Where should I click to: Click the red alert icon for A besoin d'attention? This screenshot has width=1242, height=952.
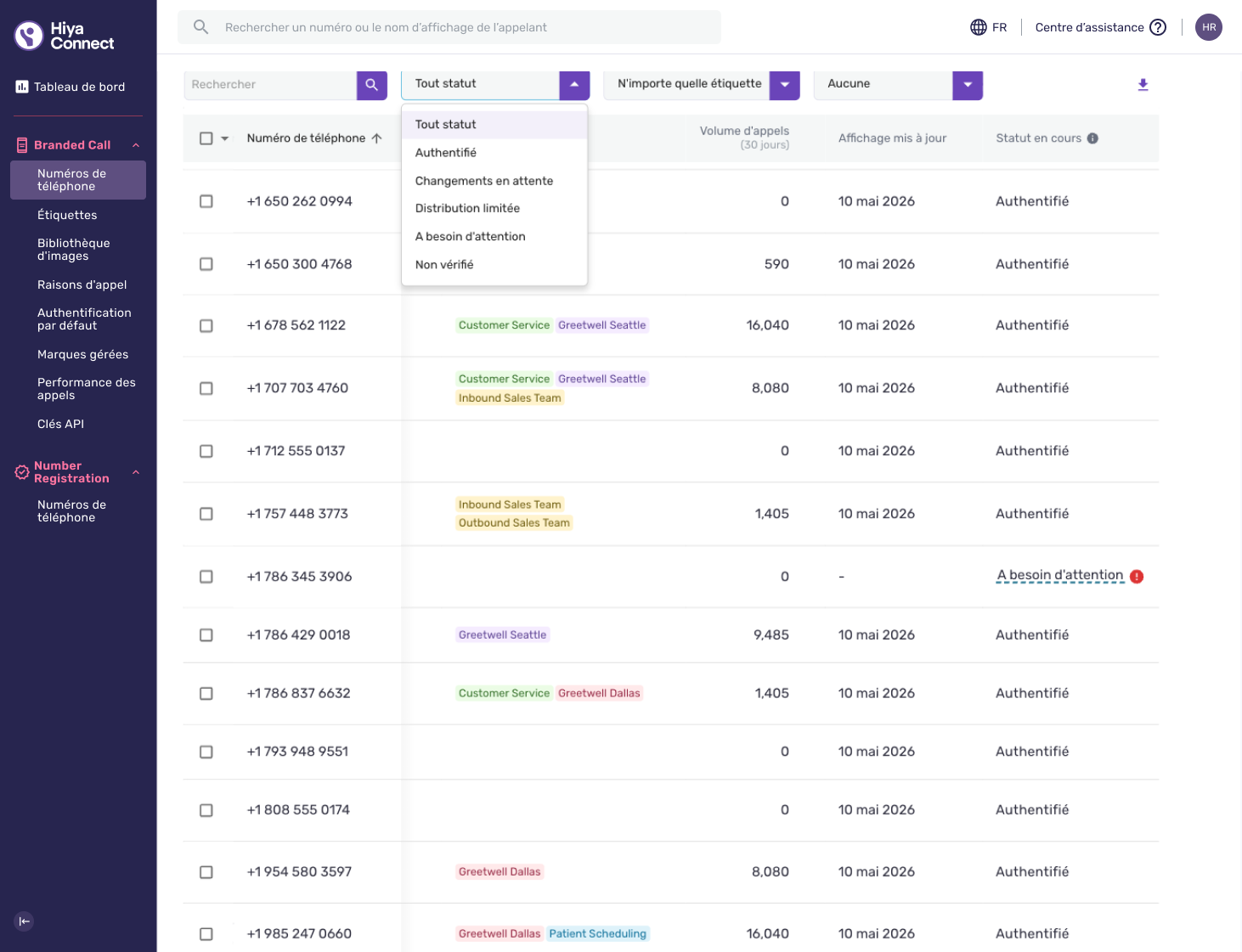(1137, 577)
